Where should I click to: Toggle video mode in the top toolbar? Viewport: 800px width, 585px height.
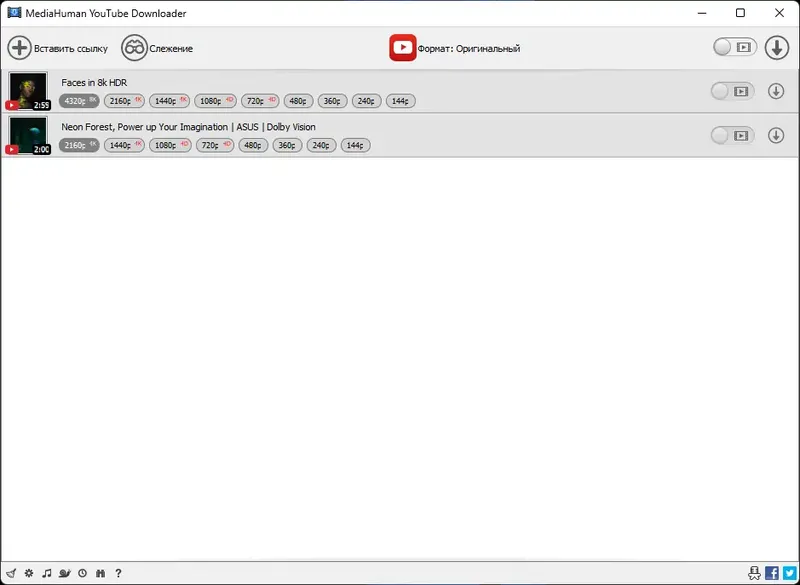click(x=733, y=46)
